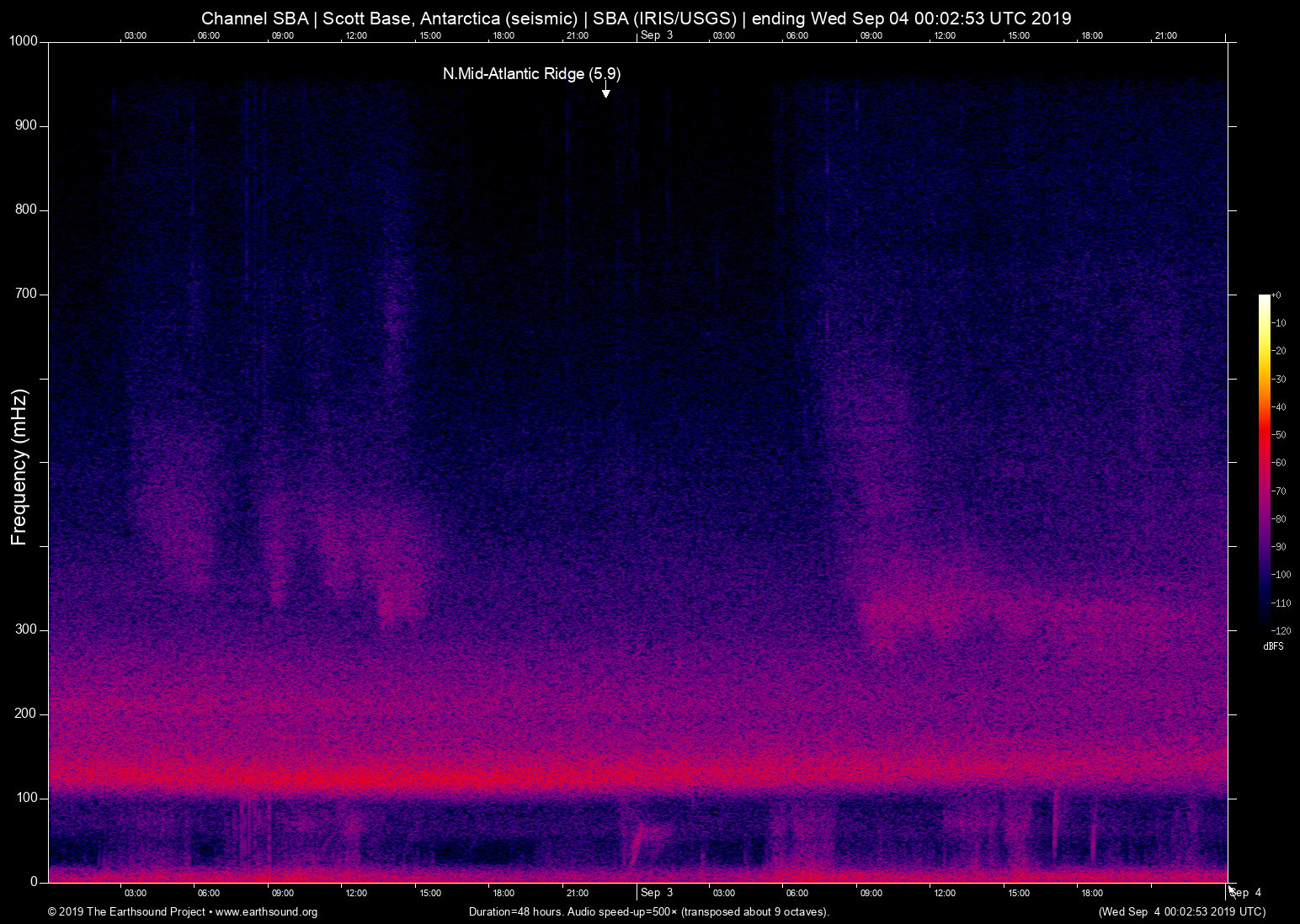Click the -120 value on the color scale
Viewport: 1300px width, 924px height.
(1281, 630)
